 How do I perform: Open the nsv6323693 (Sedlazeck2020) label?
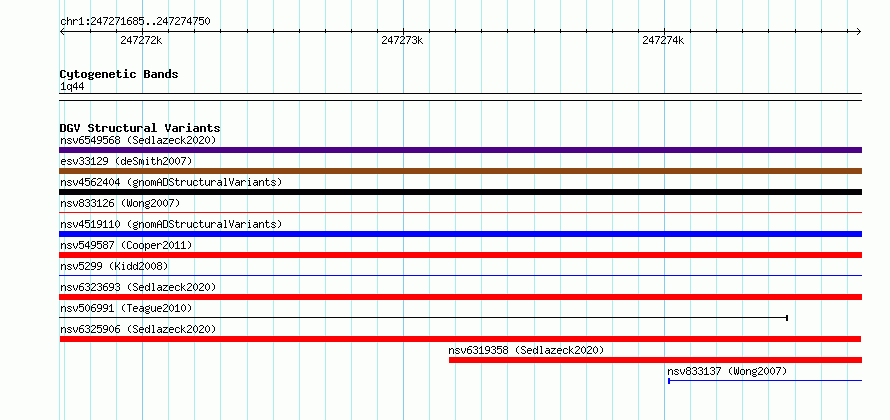coord(138,287)
